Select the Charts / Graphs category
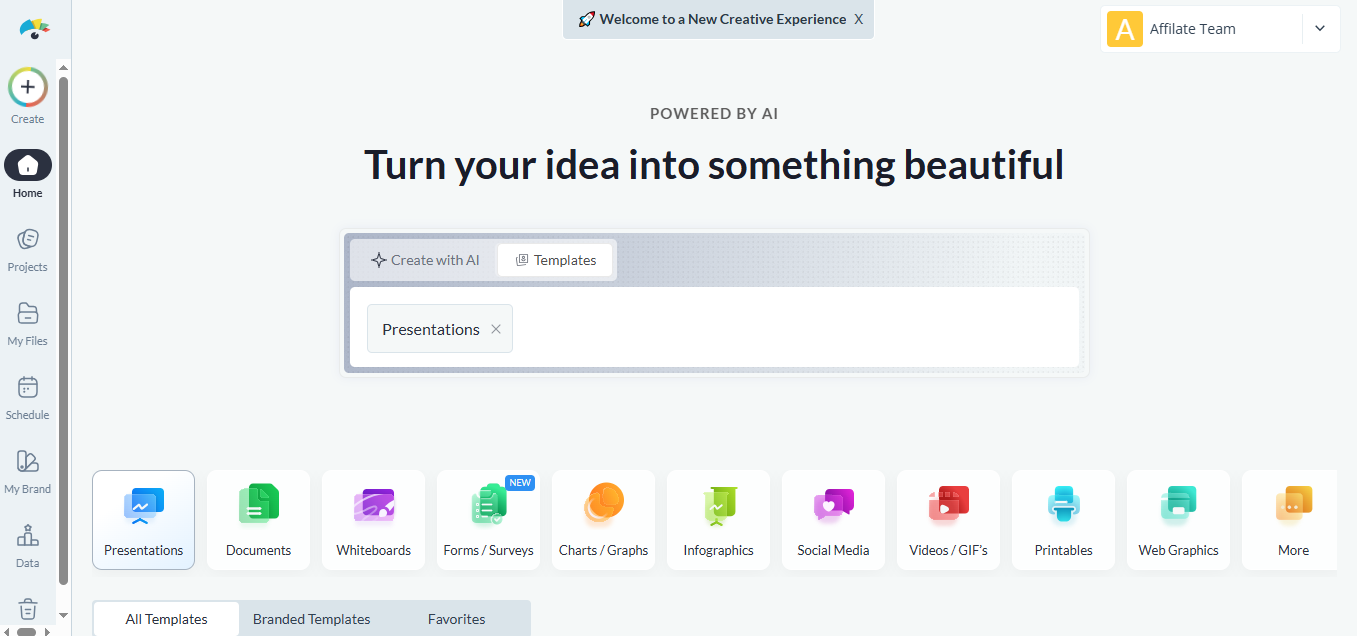This screenshot has height=636, width=1357. tap(603, 520)
